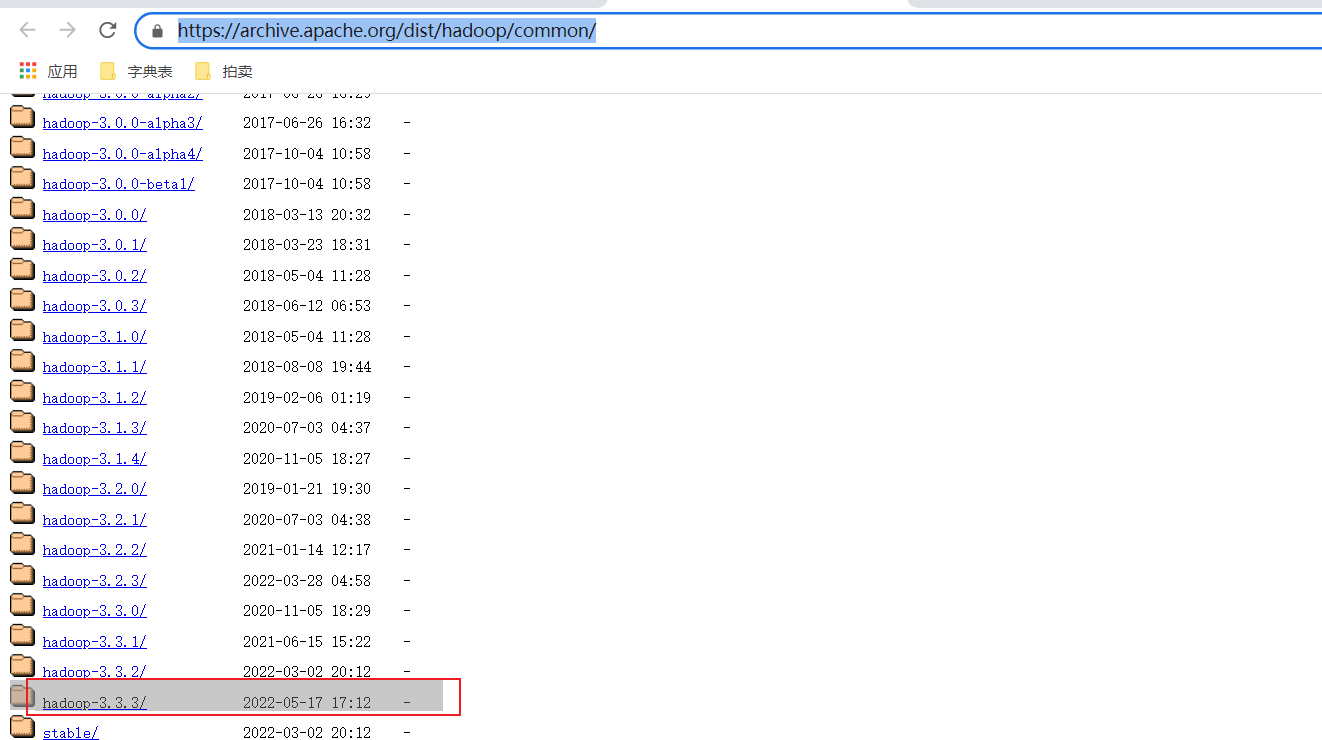Click folder icon beside hadoop-3.2.3/

point(22,575)
